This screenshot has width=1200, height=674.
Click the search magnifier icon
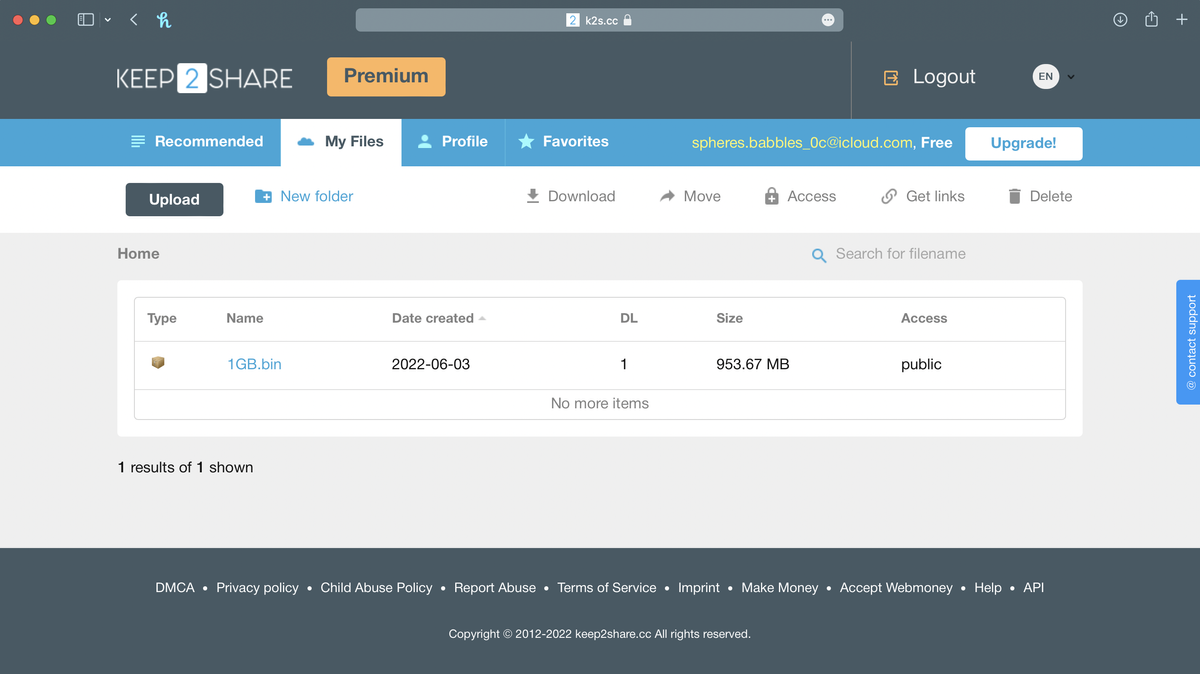(x=819, y=256)
